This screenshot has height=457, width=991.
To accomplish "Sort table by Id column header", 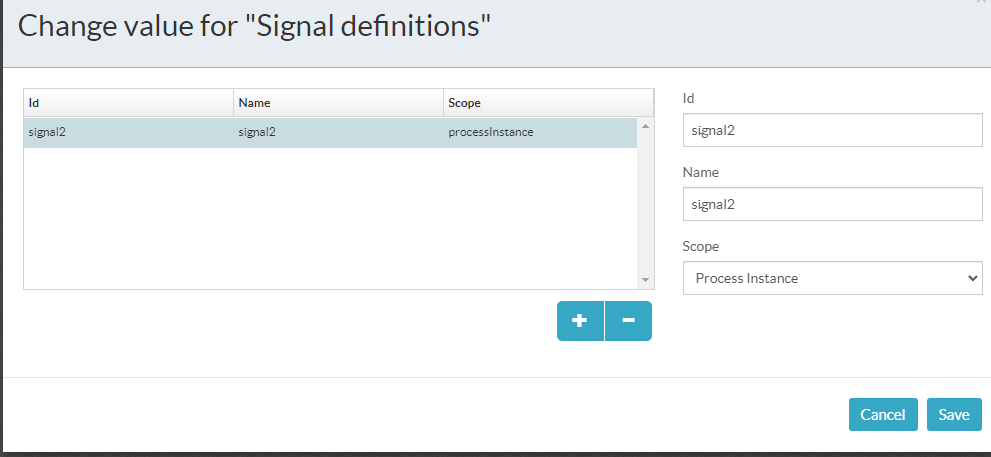I will click(128, 102).
